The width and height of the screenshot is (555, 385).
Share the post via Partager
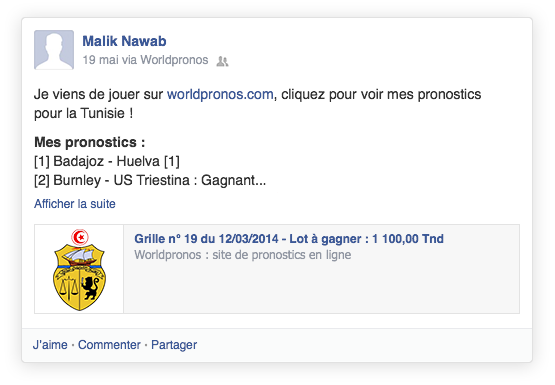(x=174, y=345)
